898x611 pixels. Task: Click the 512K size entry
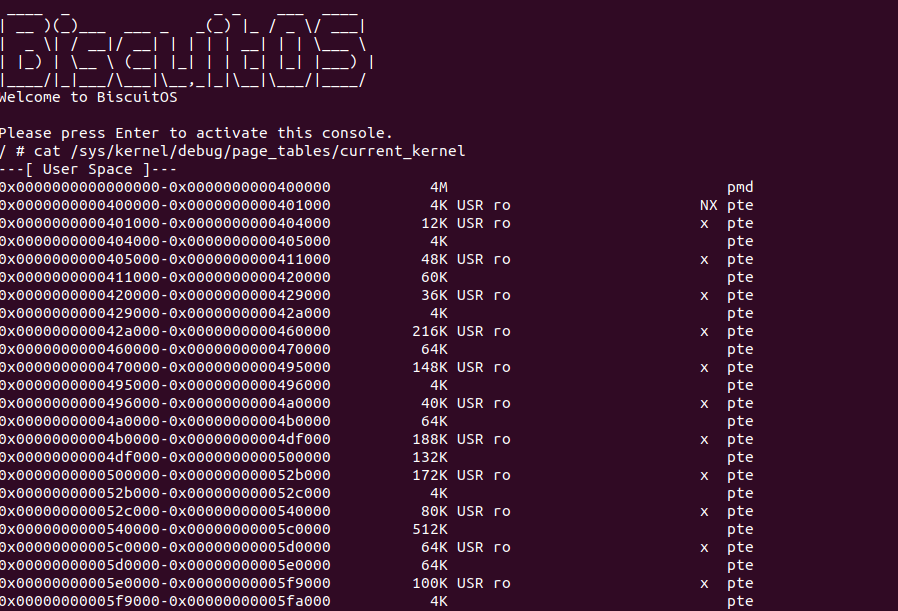pos(430,529)
